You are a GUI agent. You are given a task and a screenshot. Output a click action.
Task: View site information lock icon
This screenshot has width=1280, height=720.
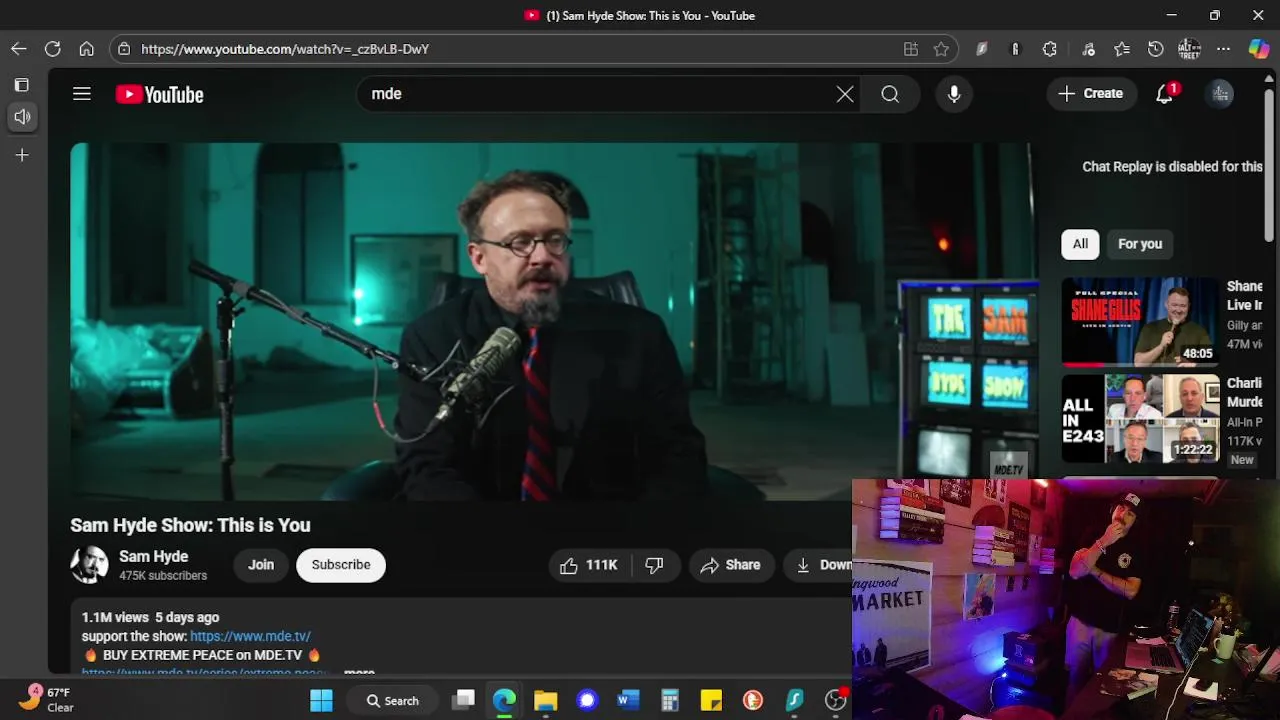click(x=124, y=49)
